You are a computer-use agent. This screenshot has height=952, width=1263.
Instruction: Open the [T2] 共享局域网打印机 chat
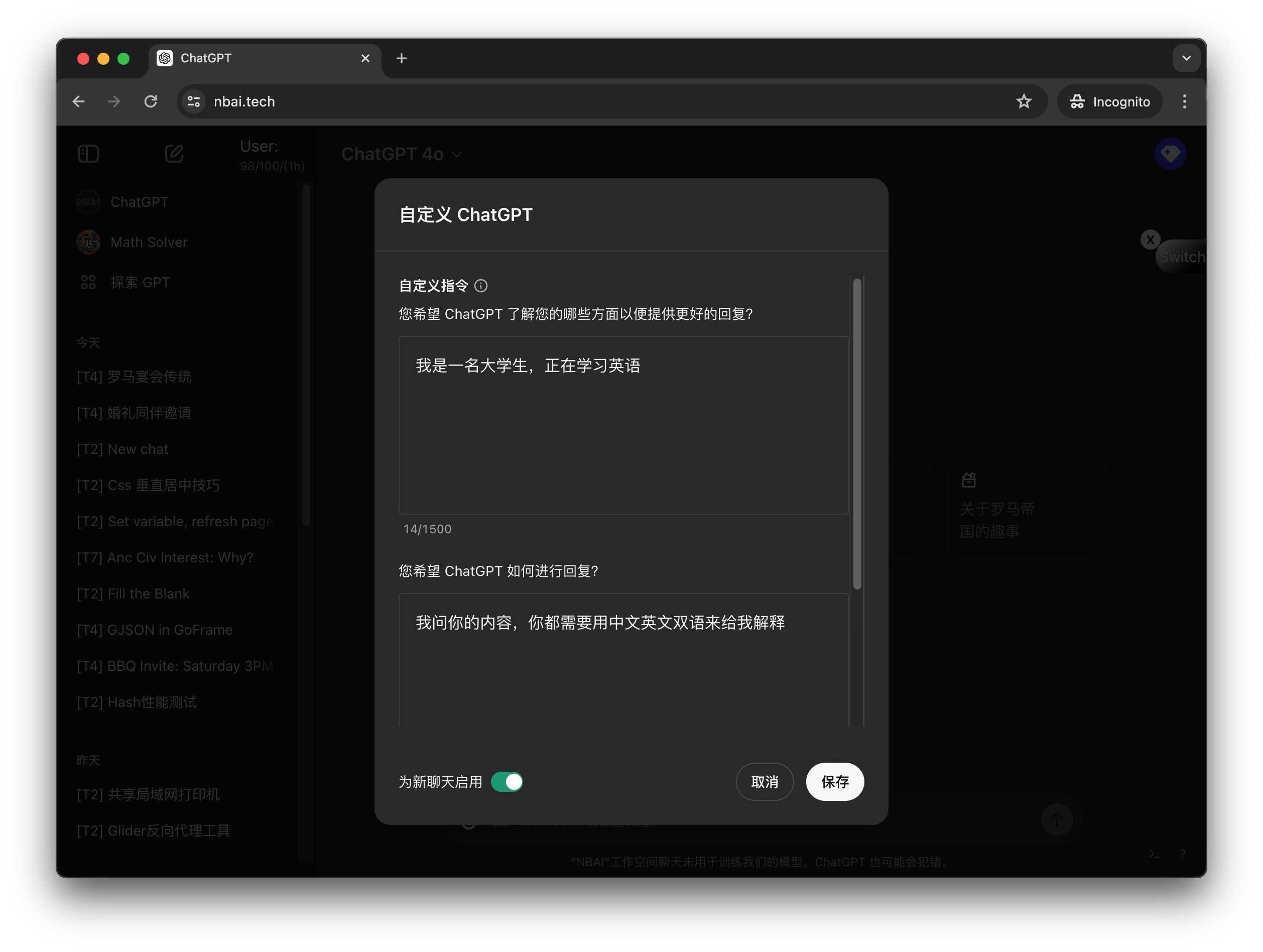pos(148,794)
